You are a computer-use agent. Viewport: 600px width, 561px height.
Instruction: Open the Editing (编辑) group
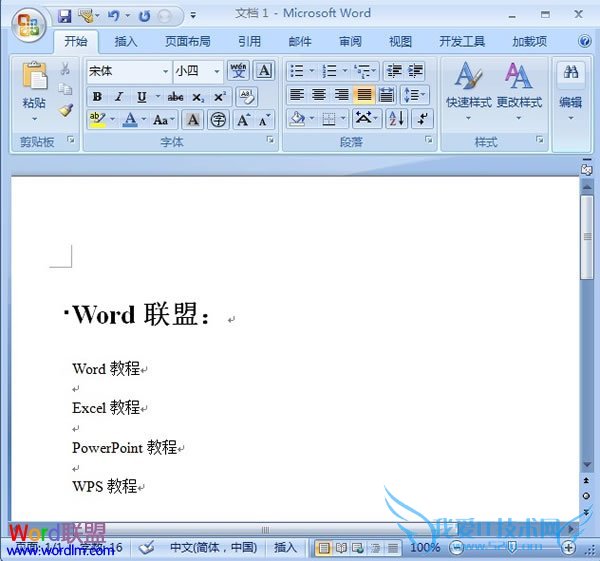click(x=571, y=90)
